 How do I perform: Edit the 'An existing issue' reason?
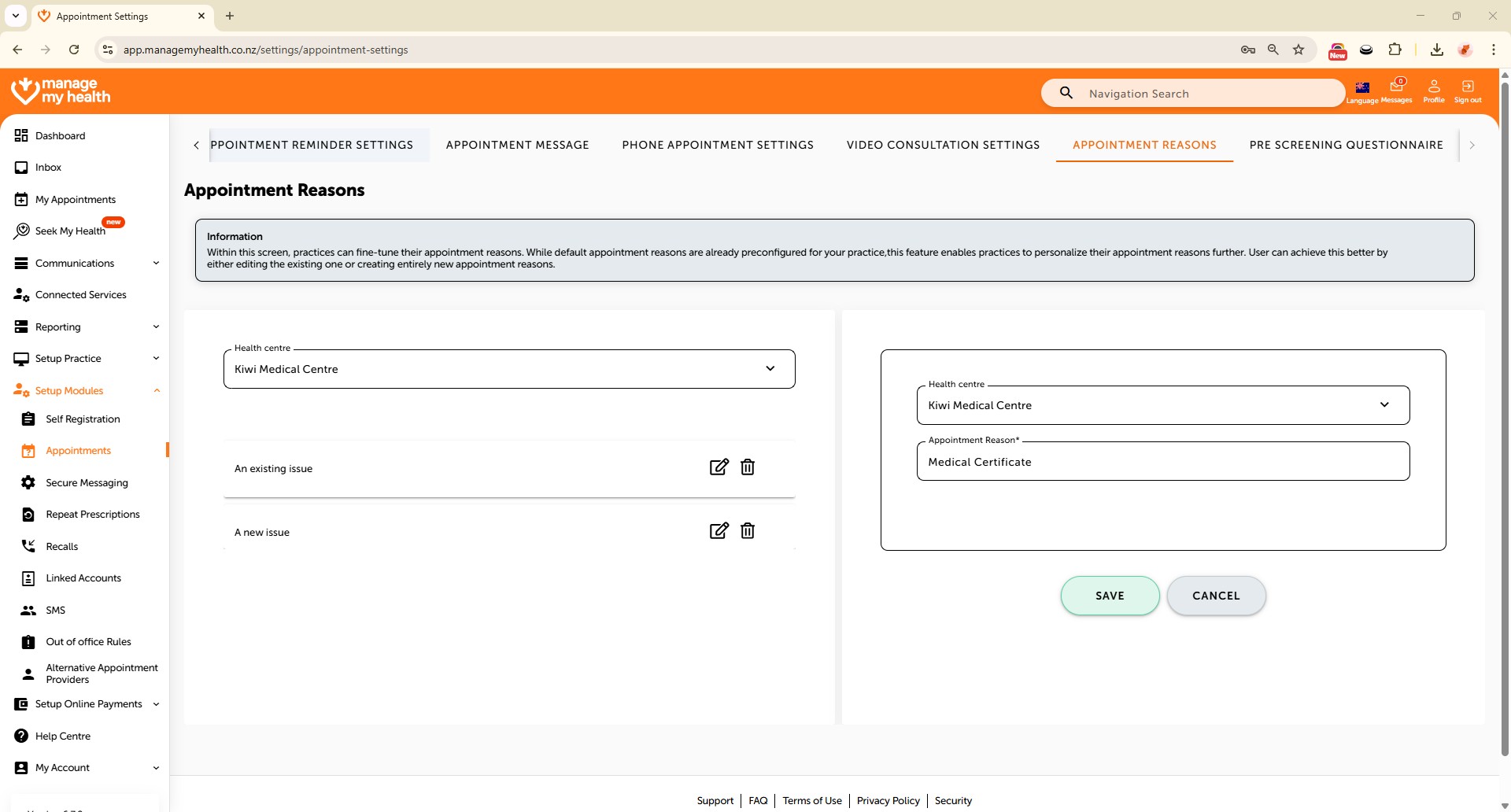coord(719,467)
